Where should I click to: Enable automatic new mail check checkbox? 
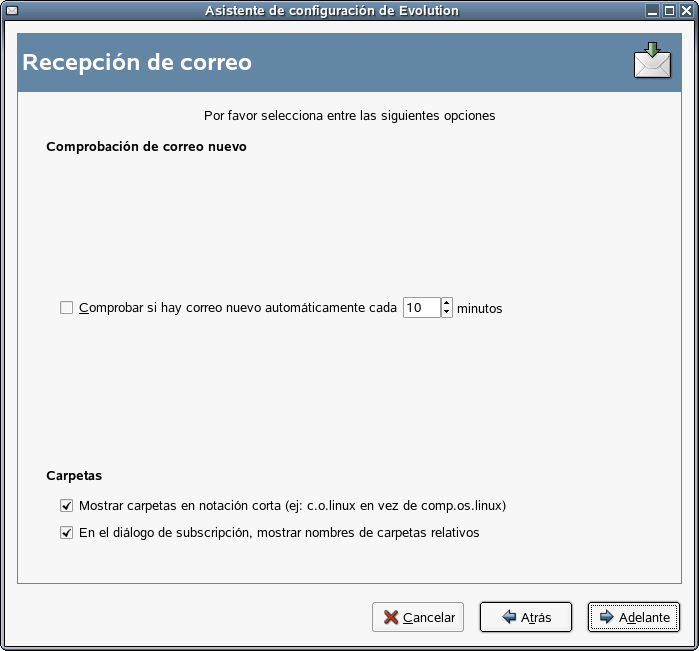click(x=66, y=308)
